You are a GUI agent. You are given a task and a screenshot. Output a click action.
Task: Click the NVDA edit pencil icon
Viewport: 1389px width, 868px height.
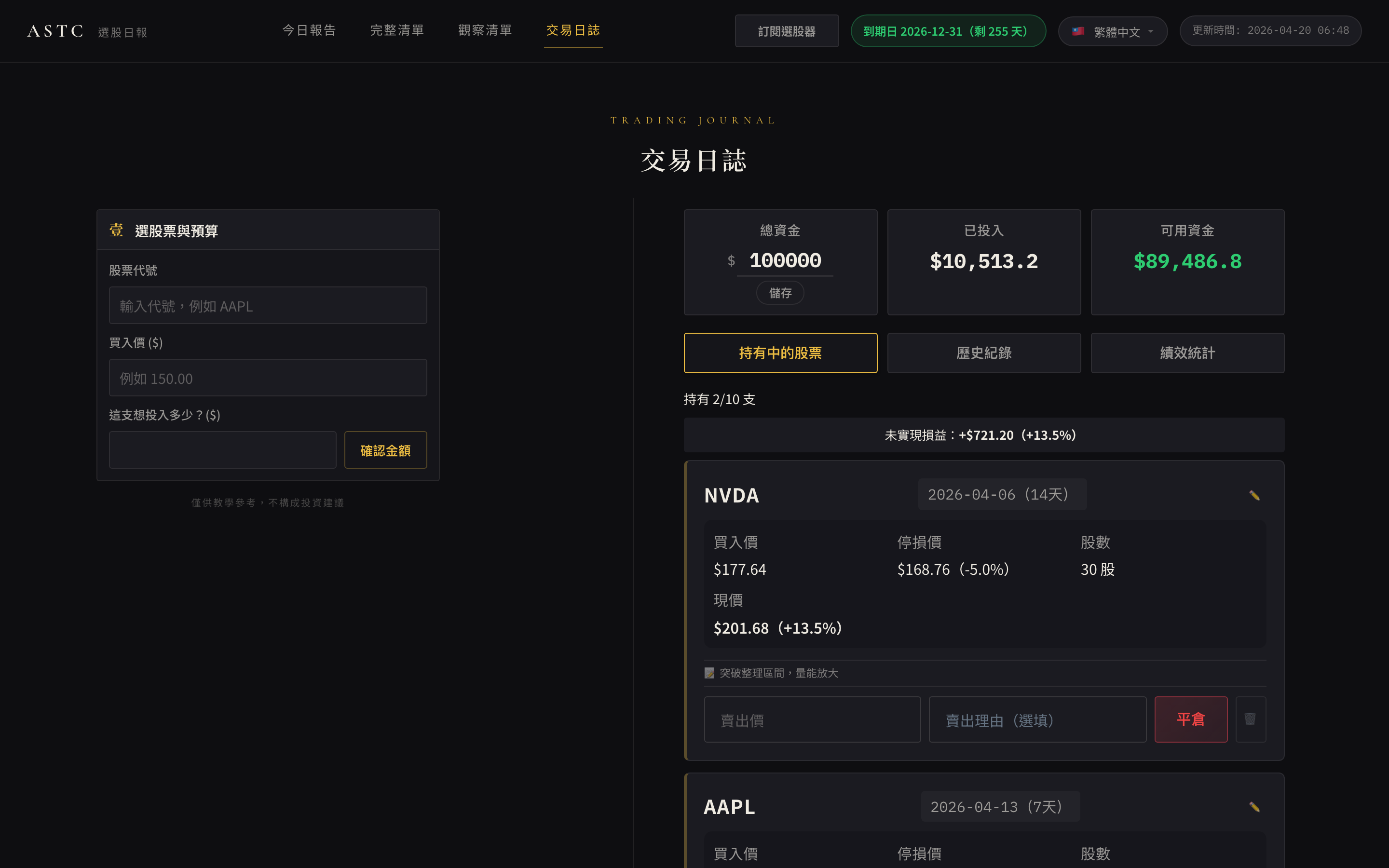click(x=1254, y=495)
